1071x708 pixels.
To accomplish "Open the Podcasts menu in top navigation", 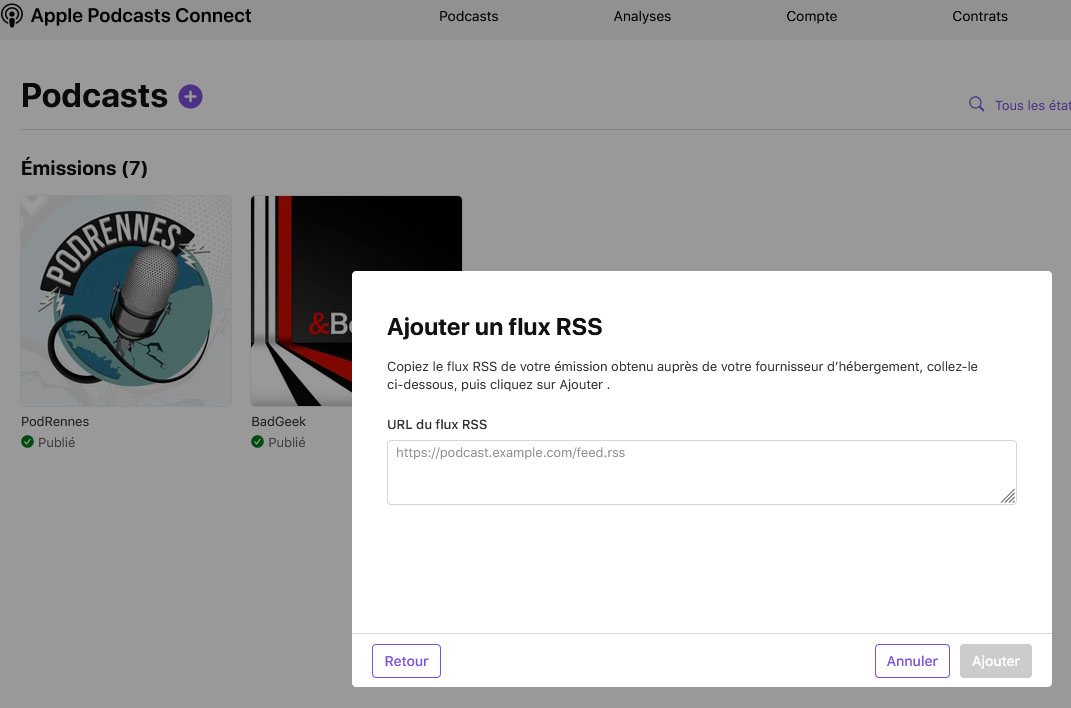I will 468,16.
